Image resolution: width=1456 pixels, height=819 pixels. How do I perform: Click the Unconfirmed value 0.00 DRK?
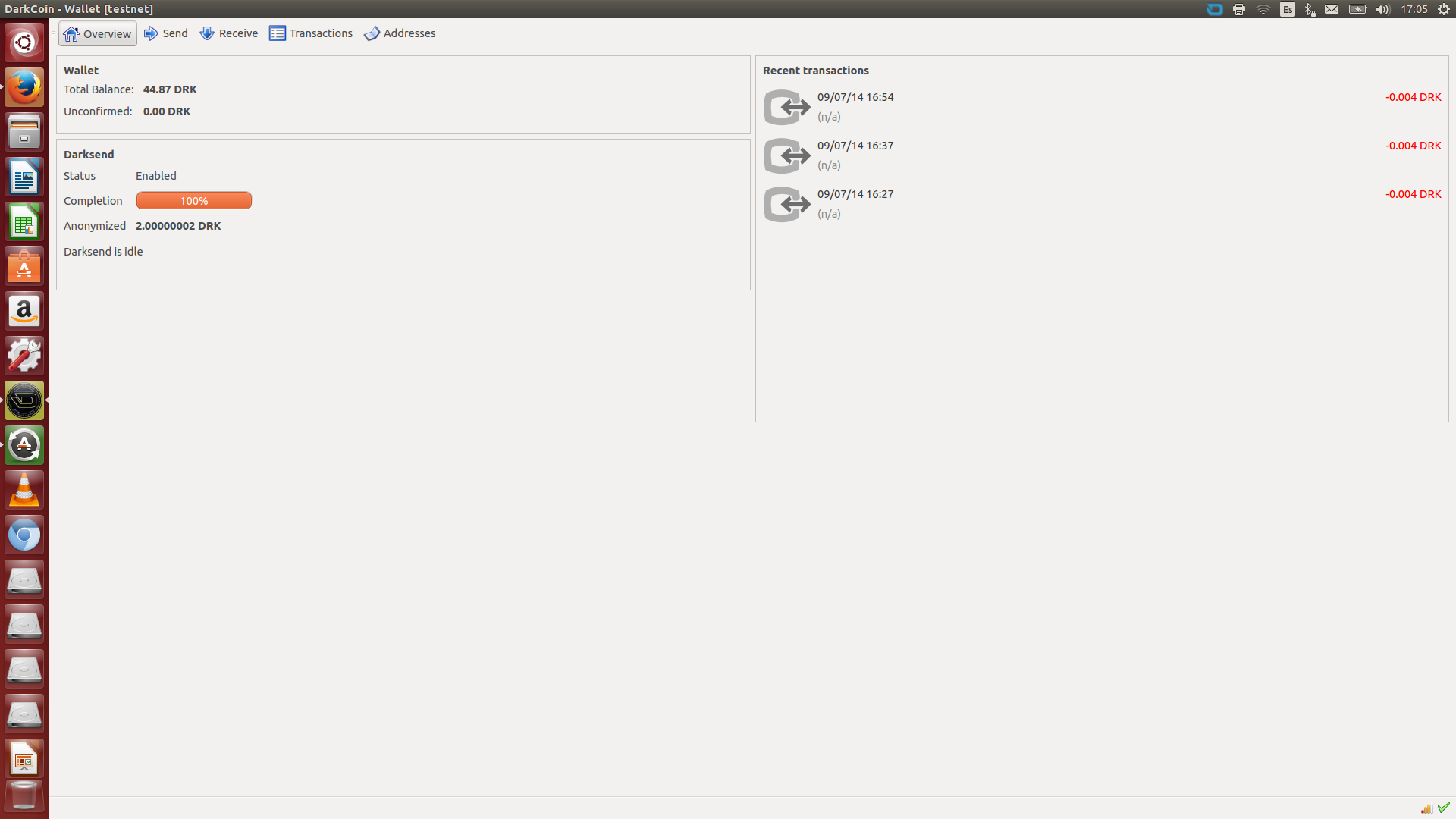pos(167,111)
